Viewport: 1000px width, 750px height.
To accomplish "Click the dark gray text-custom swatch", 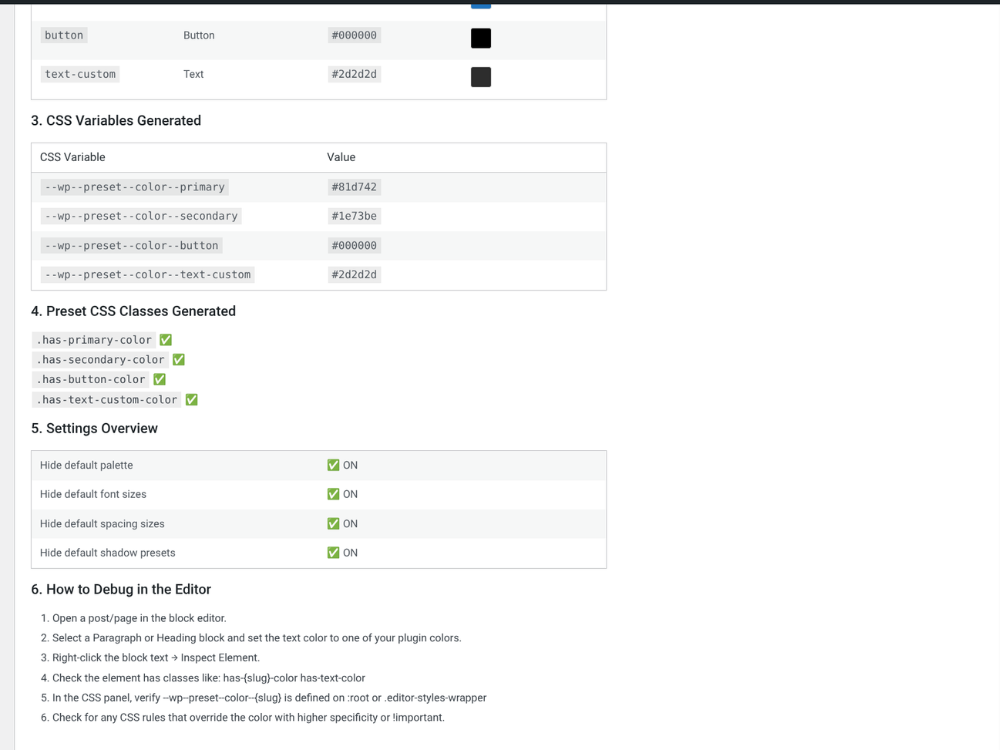I will (x=481, y=77).
